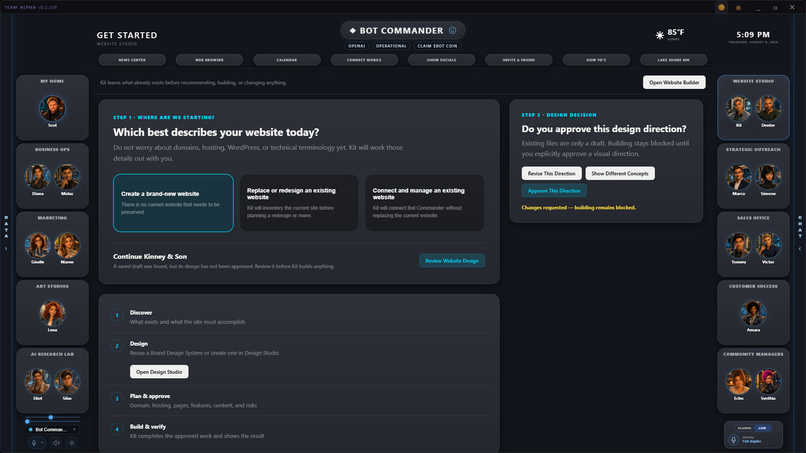Open Kit's avatar in Website Studio
The height and width of the screenshot is (453, 806).
click(x=739, y=108)
